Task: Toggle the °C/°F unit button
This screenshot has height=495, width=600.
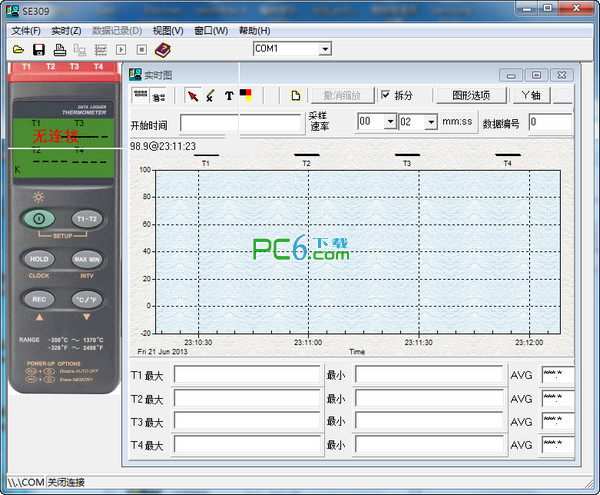Action: click(x=87, y=300)
